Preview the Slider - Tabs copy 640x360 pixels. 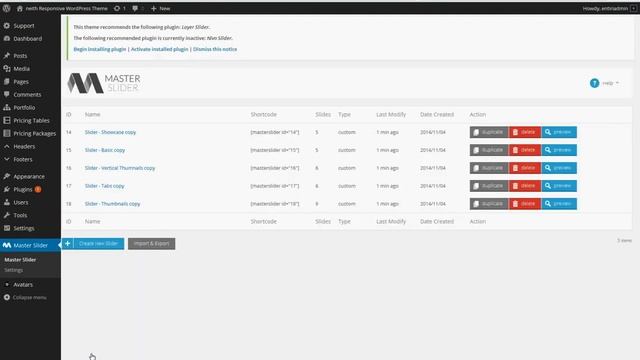[x=559, y=186]
